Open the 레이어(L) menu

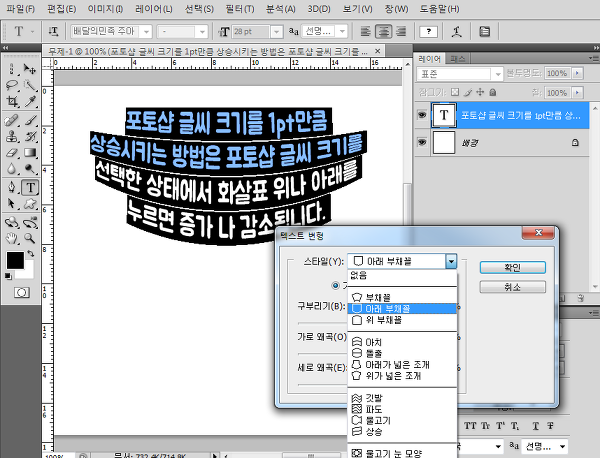[x=154, y=9]
